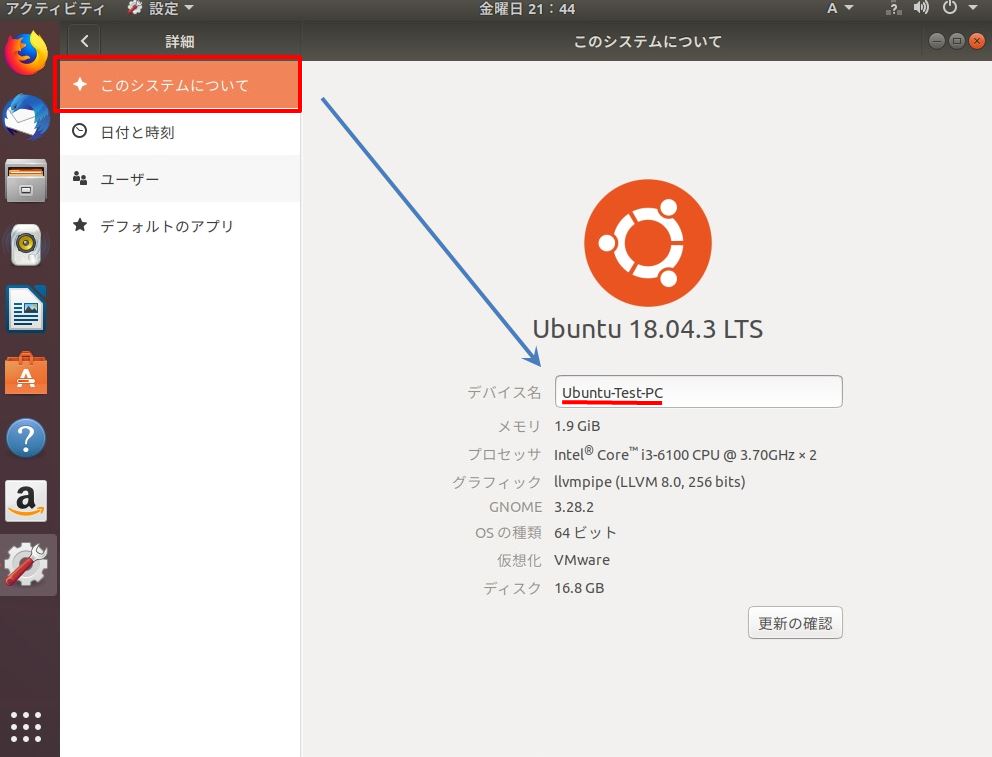Screen dimensions: 992x757
Task: Close the settings window
Action: [977, 41]
